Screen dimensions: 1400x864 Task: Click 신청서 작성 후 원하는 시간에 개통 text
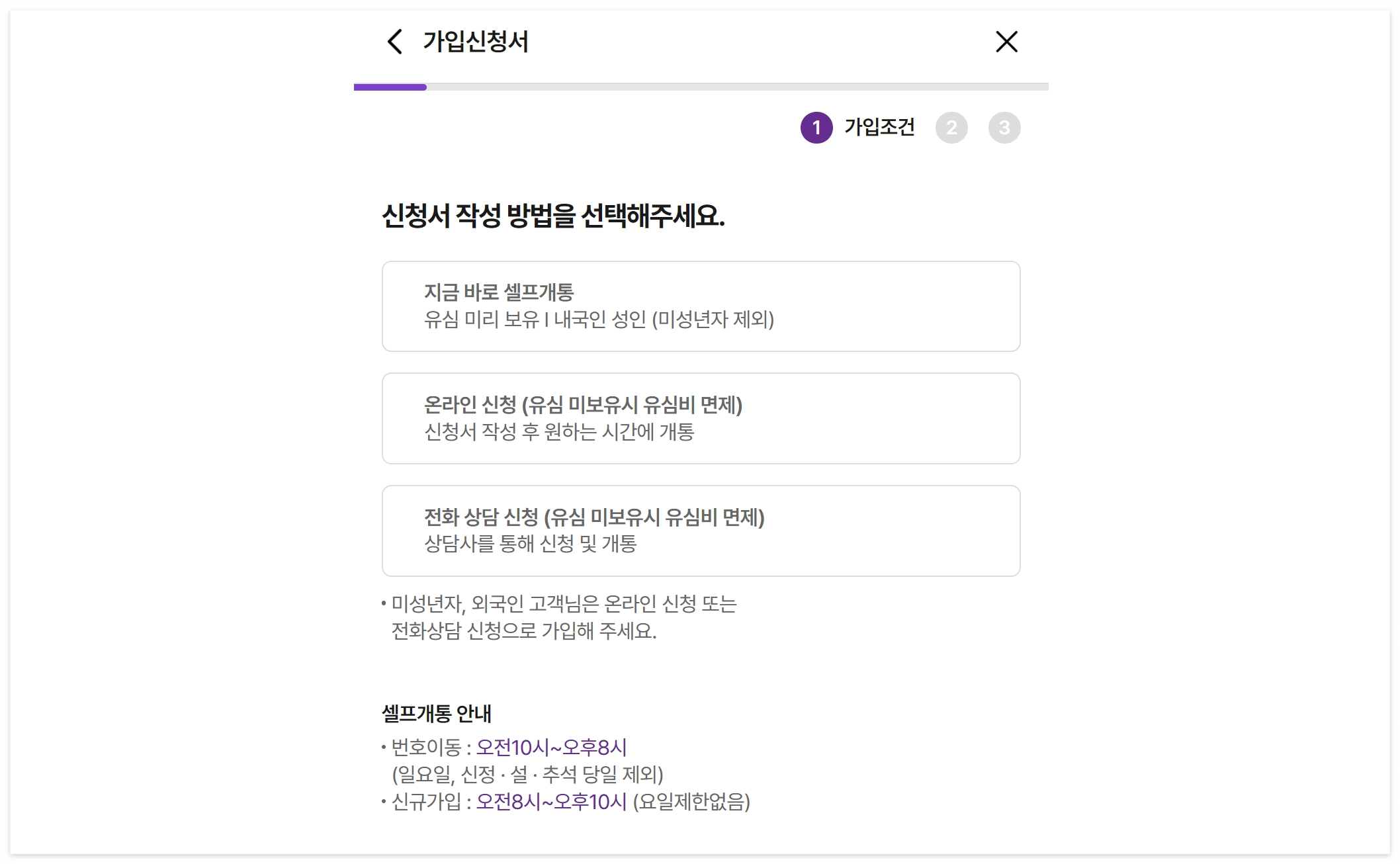pos(559,432)
